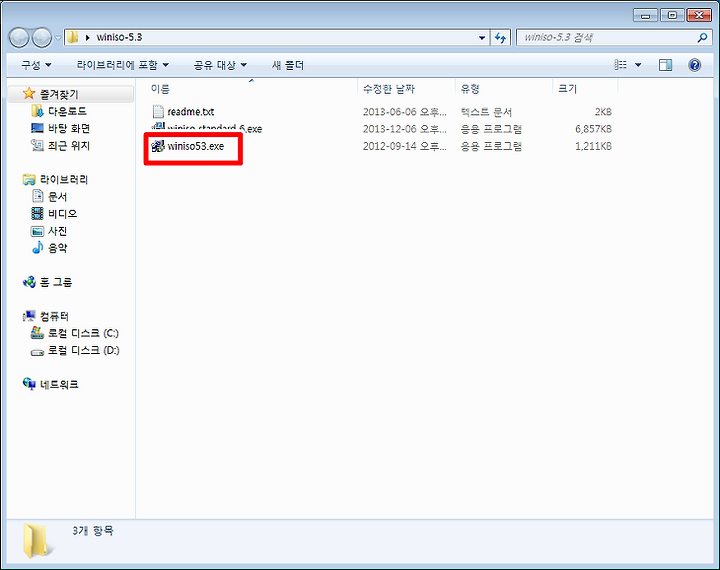Minimize the Explorer window

coord(645,16)
